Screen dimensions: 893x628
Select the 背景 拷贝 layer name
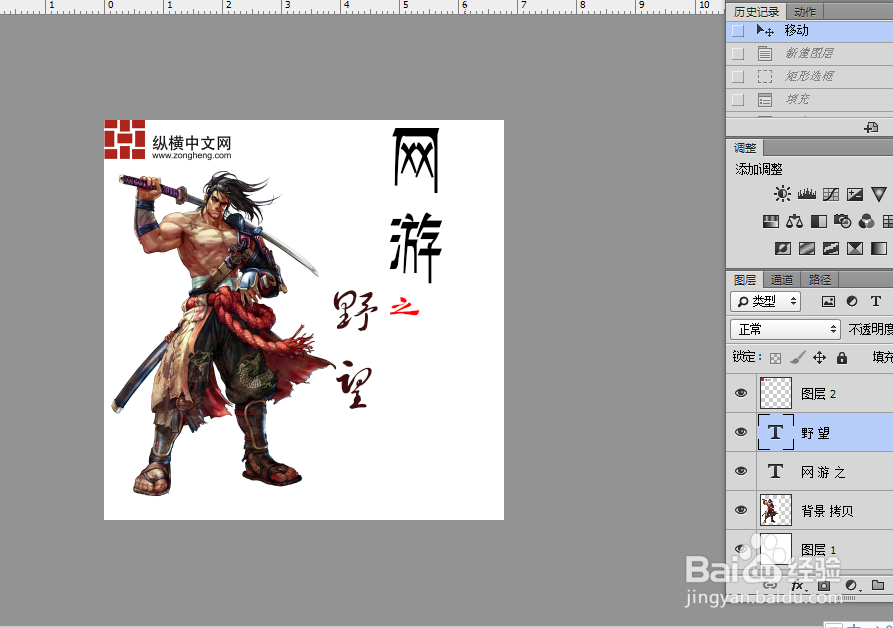point(827,511)
